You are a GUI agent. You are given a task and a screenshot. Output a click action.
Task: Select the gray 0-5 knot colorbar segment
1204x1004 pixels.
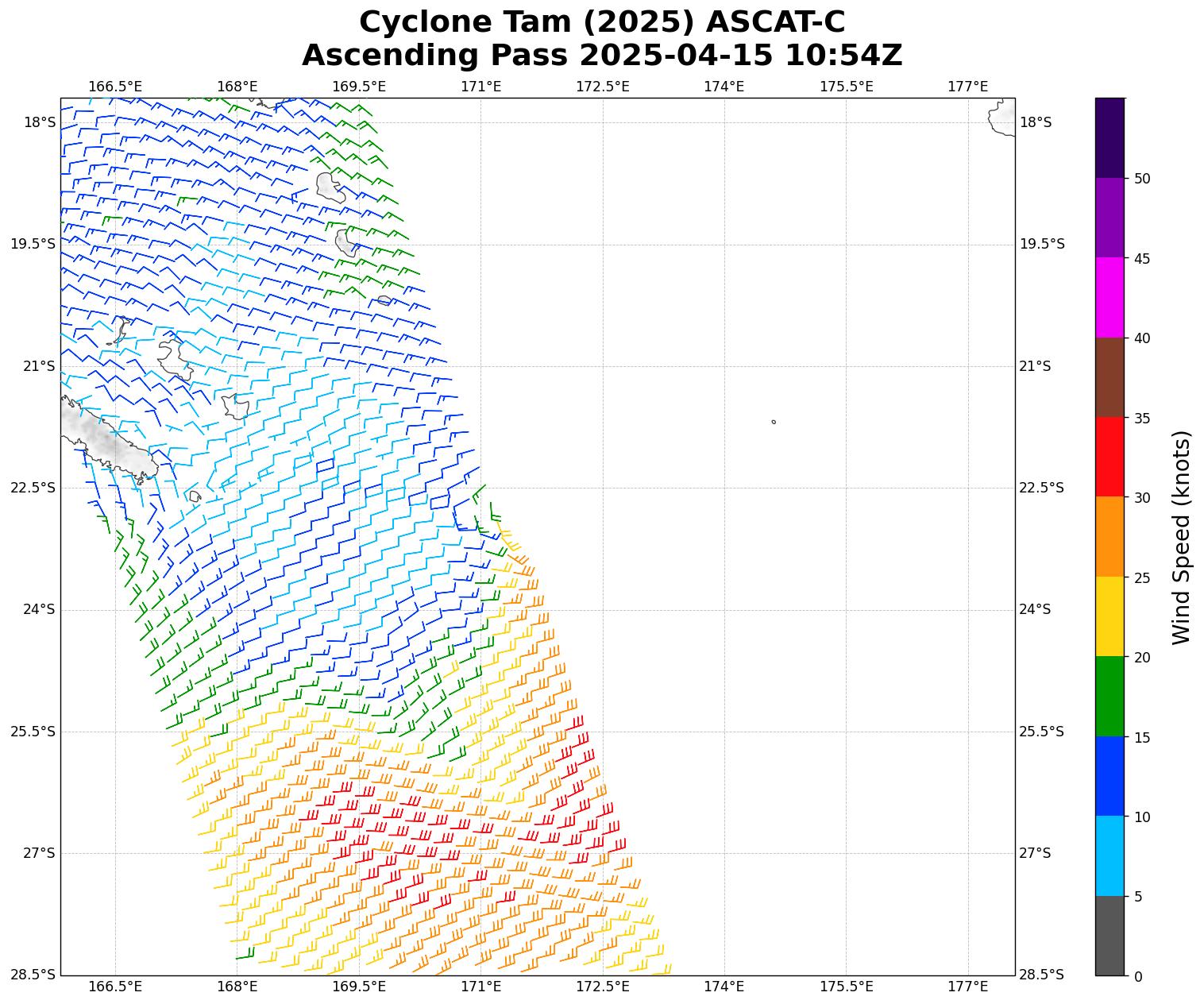pos(1109,935)
